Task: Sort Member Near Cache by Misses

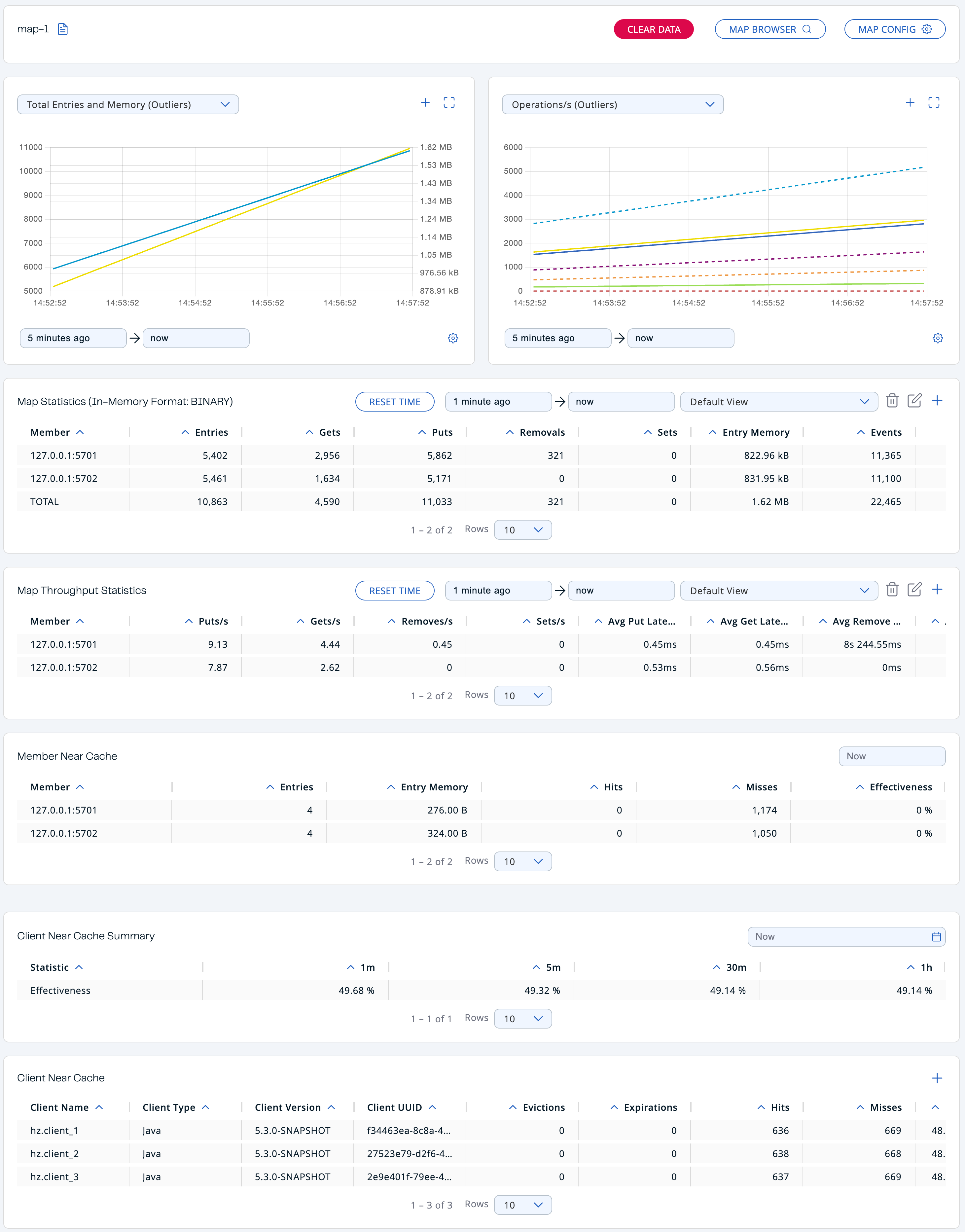Action: coord(755,787)
